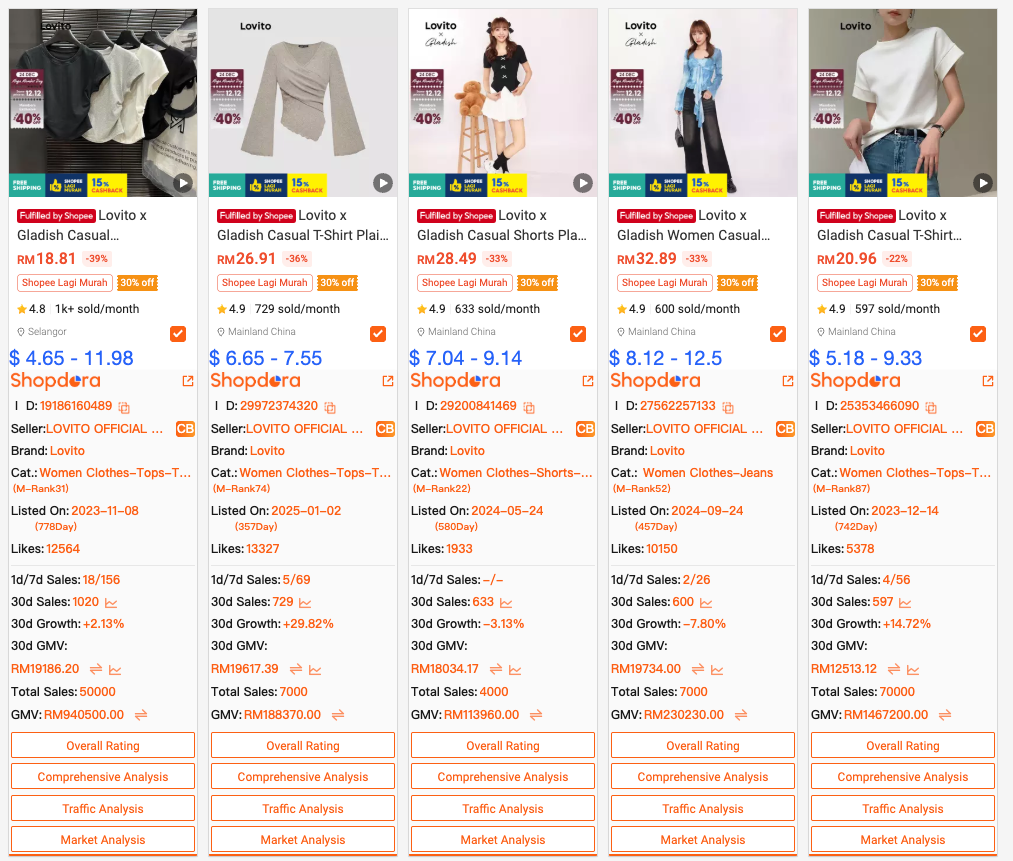
Task: Open Traffic Analysis for third product
Action: pos(503,808)
